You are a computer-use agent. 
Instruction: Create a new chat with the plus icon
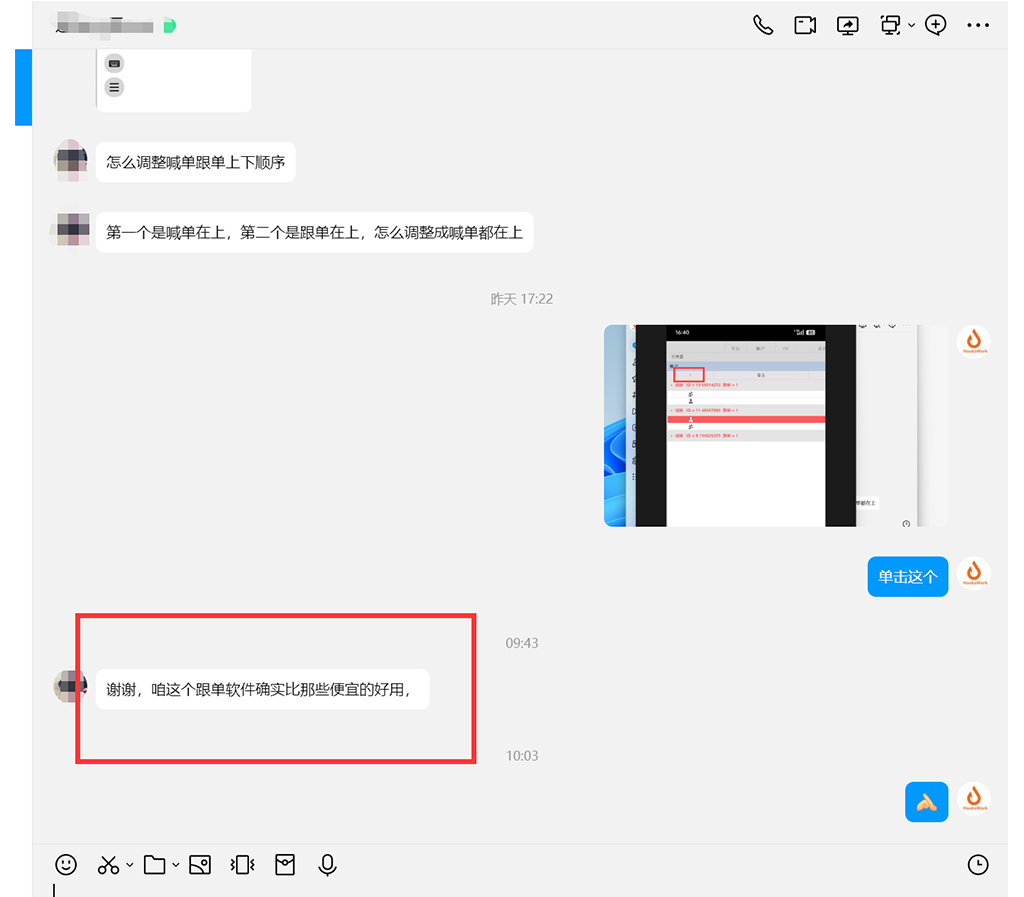[x=935, y=25]
